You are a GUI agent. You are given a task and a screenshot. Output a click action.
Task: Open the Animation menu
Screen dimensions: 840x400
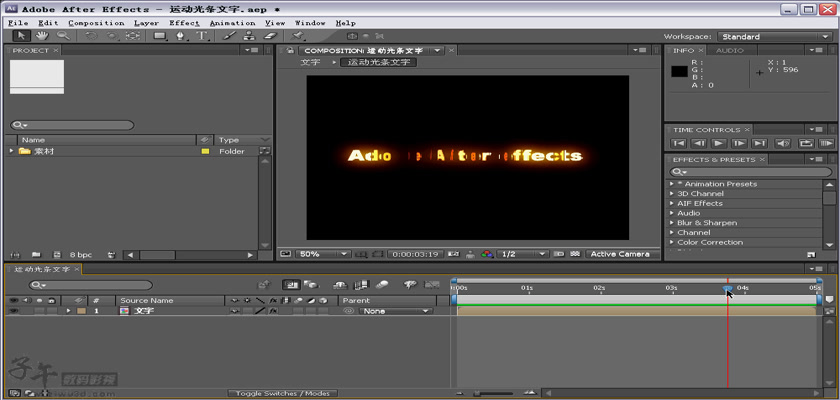232,23
